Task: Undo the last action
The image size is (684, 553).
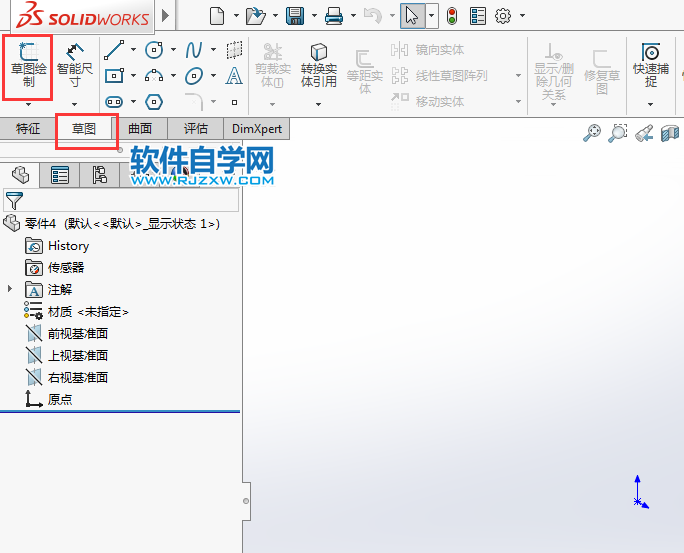Action: coord(373,16)
